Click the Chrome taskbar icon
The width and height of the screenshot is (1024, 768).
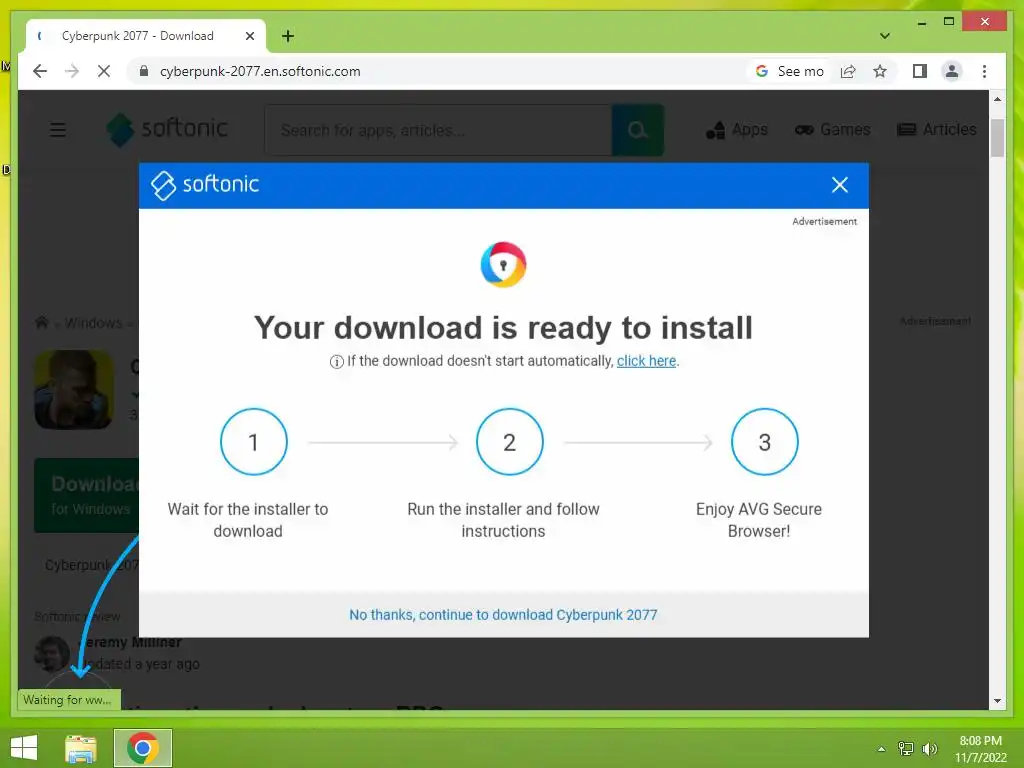coord(142,748)
